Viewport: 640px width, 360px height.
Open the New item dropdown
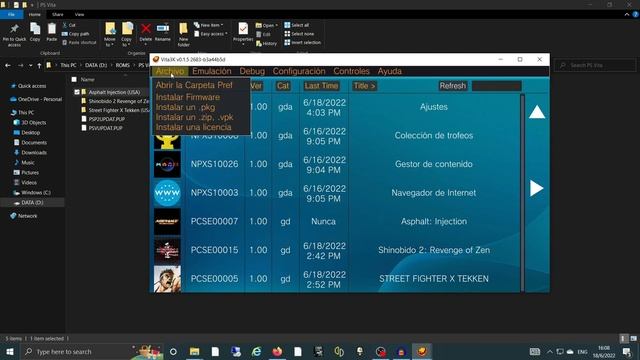[x=209, y=25]
